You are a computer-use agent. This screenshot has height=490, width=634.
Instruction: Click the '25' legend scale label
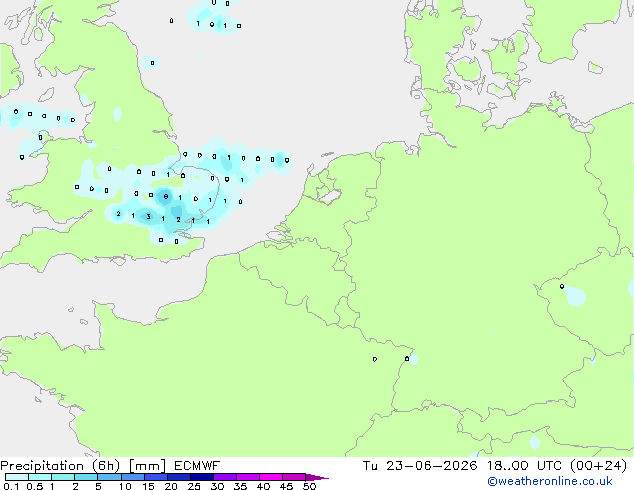tap(194, 486)
